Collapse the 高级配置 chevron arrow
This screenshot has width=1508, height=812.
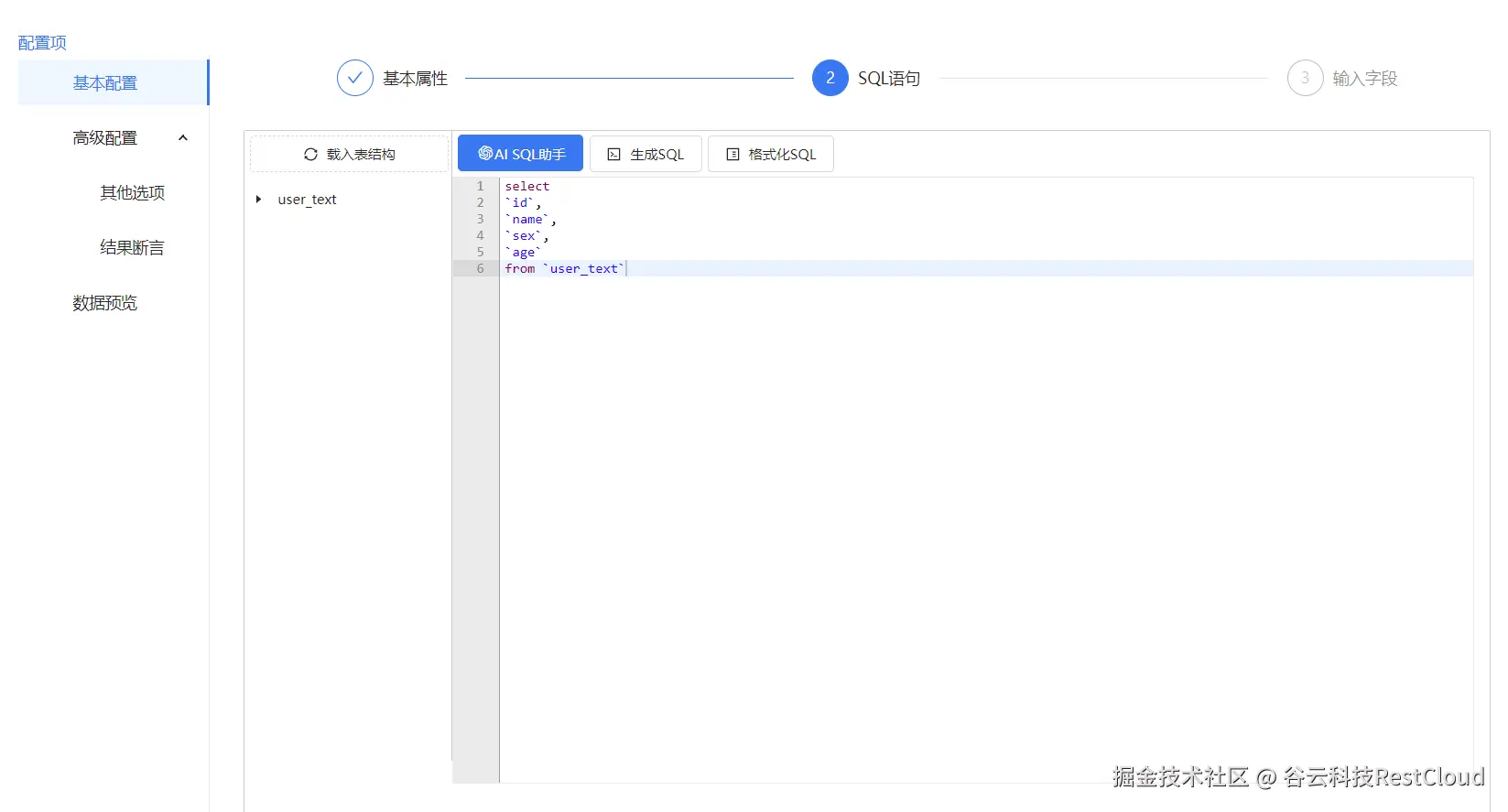pos(183,138)
